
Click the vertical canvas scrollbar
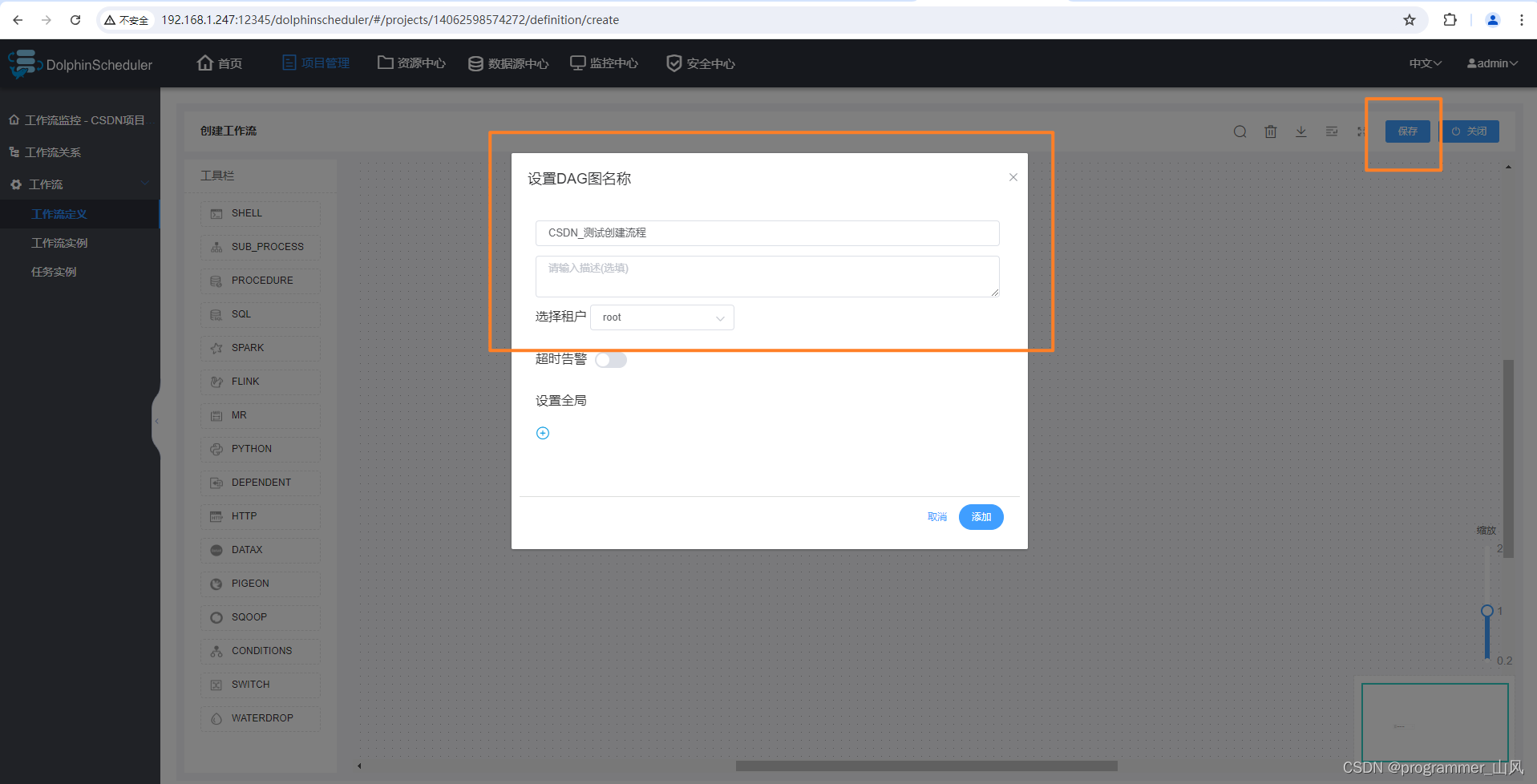(x=1508, y=459)
